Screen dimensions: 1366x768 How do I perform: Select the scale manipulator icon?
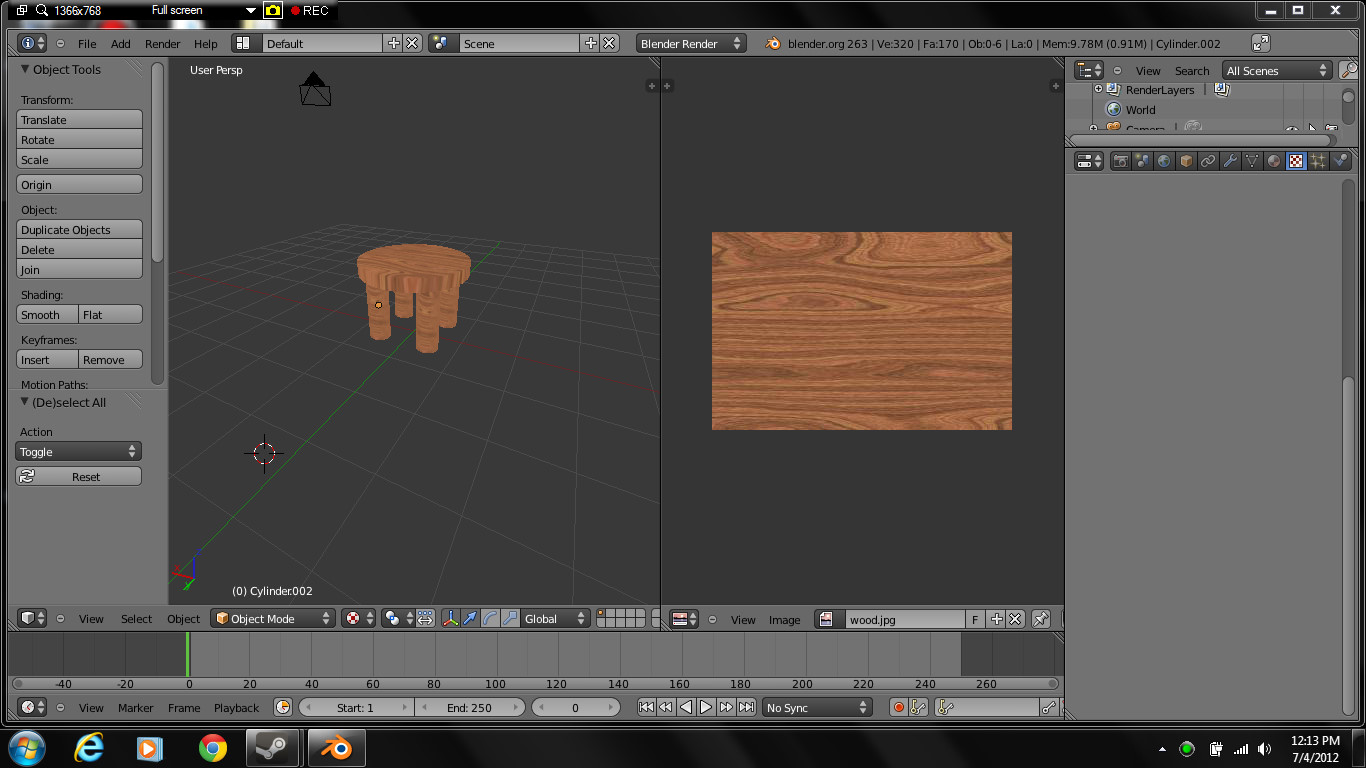(510, 619)
